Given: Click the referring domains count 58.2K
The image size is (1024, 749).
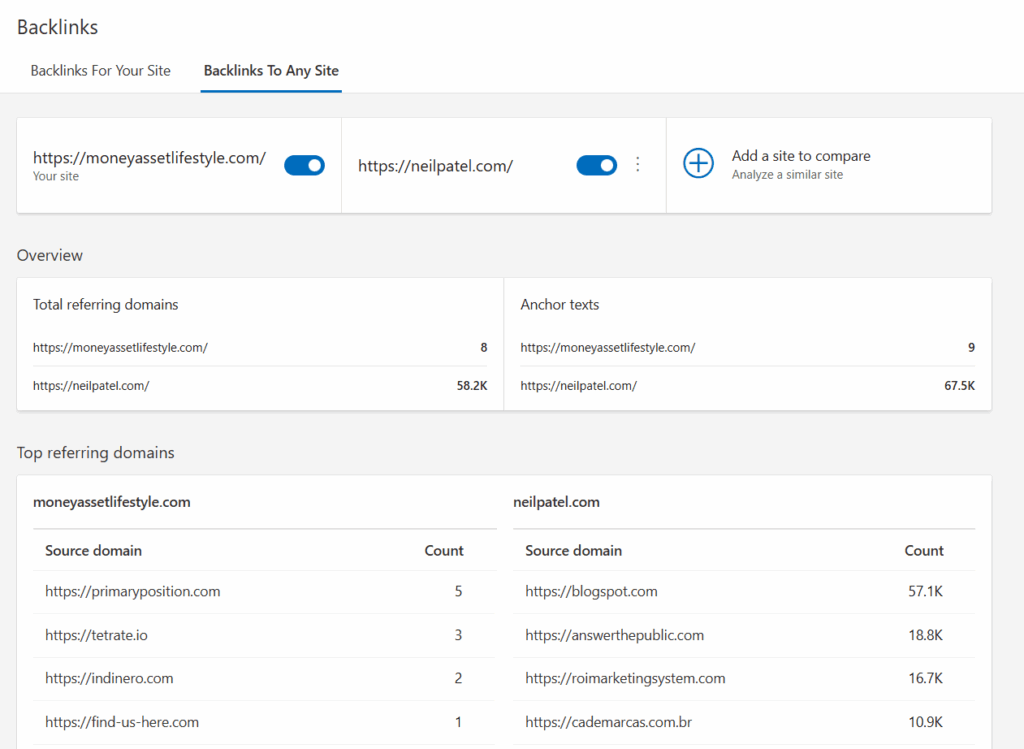Looking at the screenshot, I should pos(472,386).
